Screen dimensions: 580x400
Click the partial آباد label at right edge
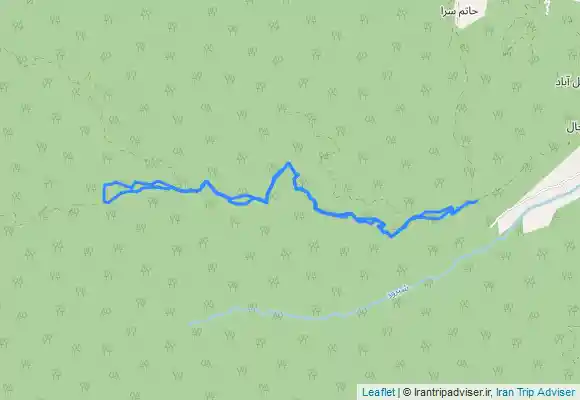point(568,83)
